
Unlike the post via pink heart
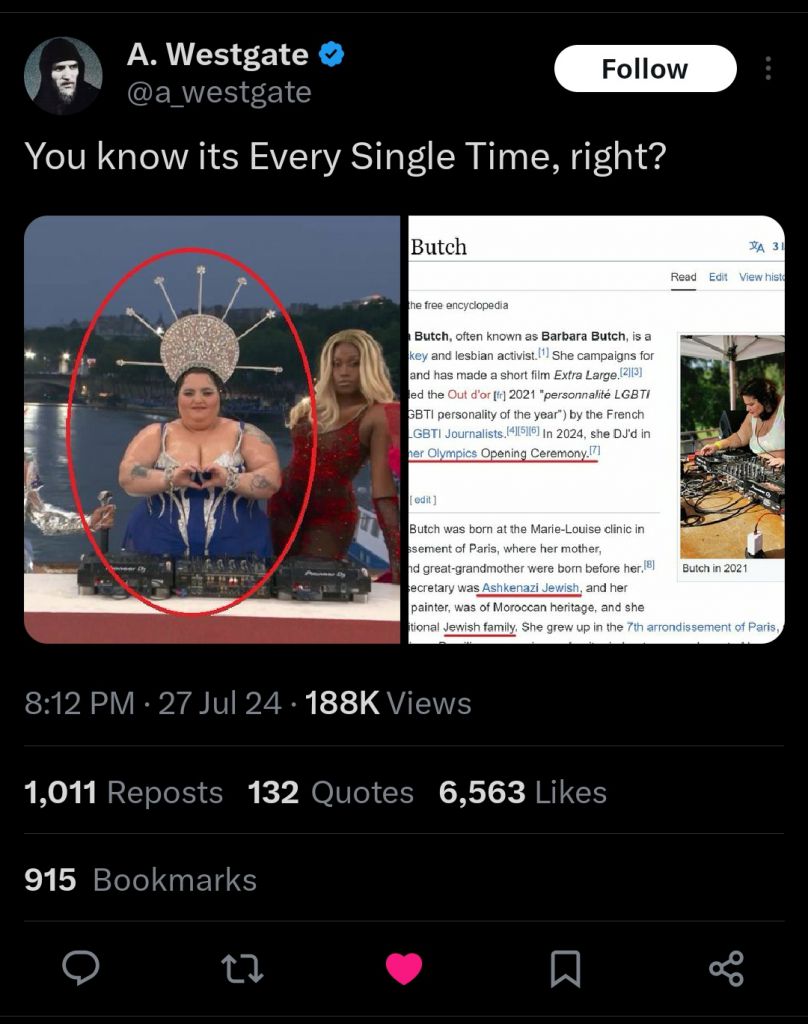pos(404,968)
